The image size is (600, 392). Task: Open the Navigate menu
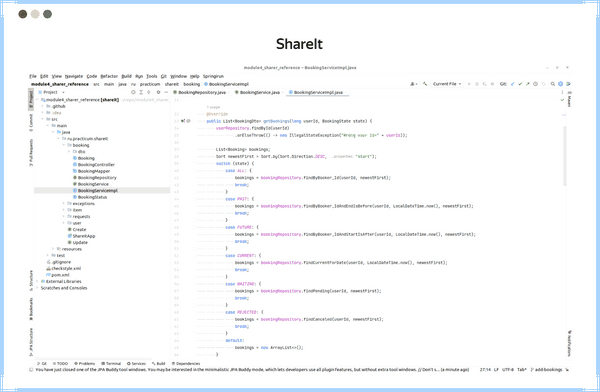pyautogui.click(x=74, y=76)
